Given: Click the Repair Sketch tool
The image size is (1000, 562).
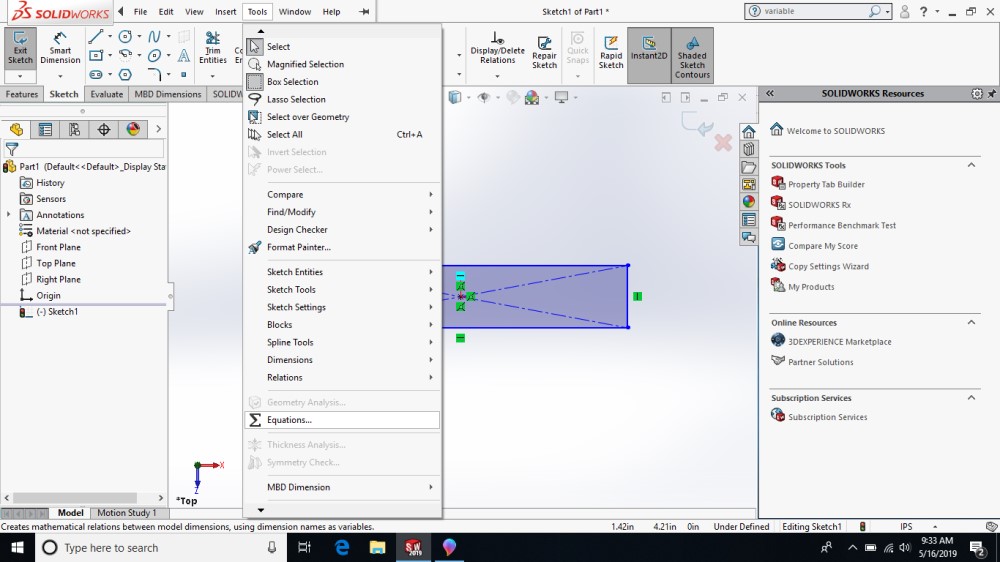Looking at the screenshot, I should (x=544, y=51).
